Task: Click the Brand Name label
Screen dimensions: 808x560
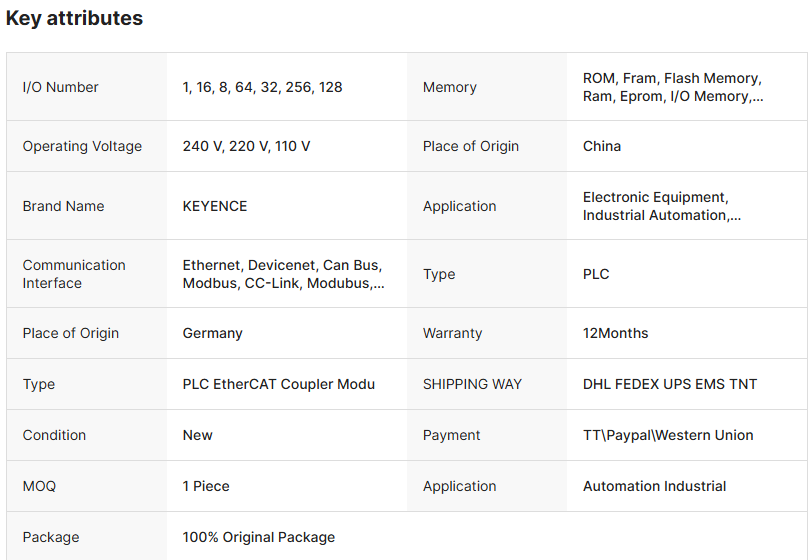Action: [63, 206]
